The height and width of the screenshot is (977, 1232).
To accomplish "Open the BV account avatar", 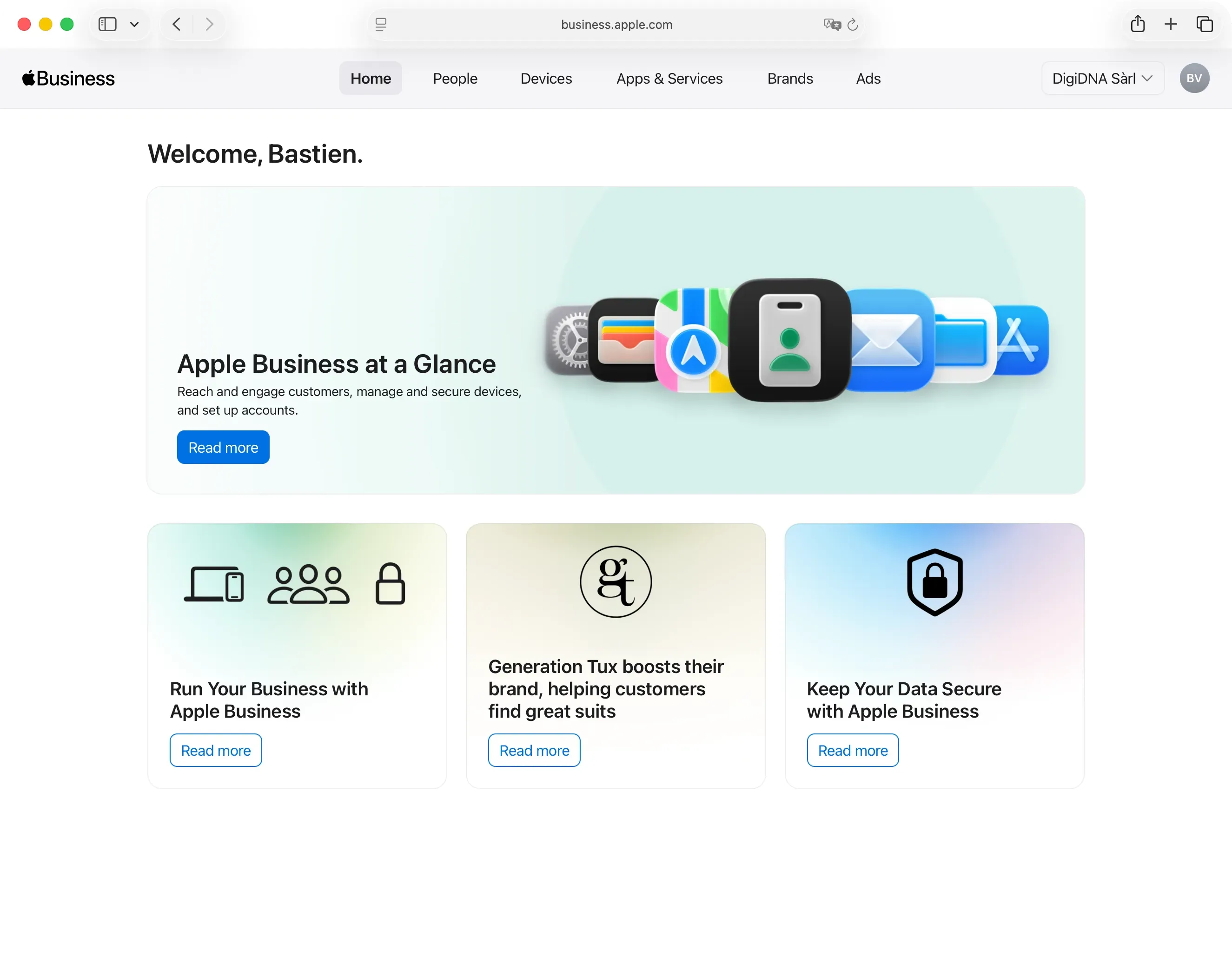I will point(1194,78).
